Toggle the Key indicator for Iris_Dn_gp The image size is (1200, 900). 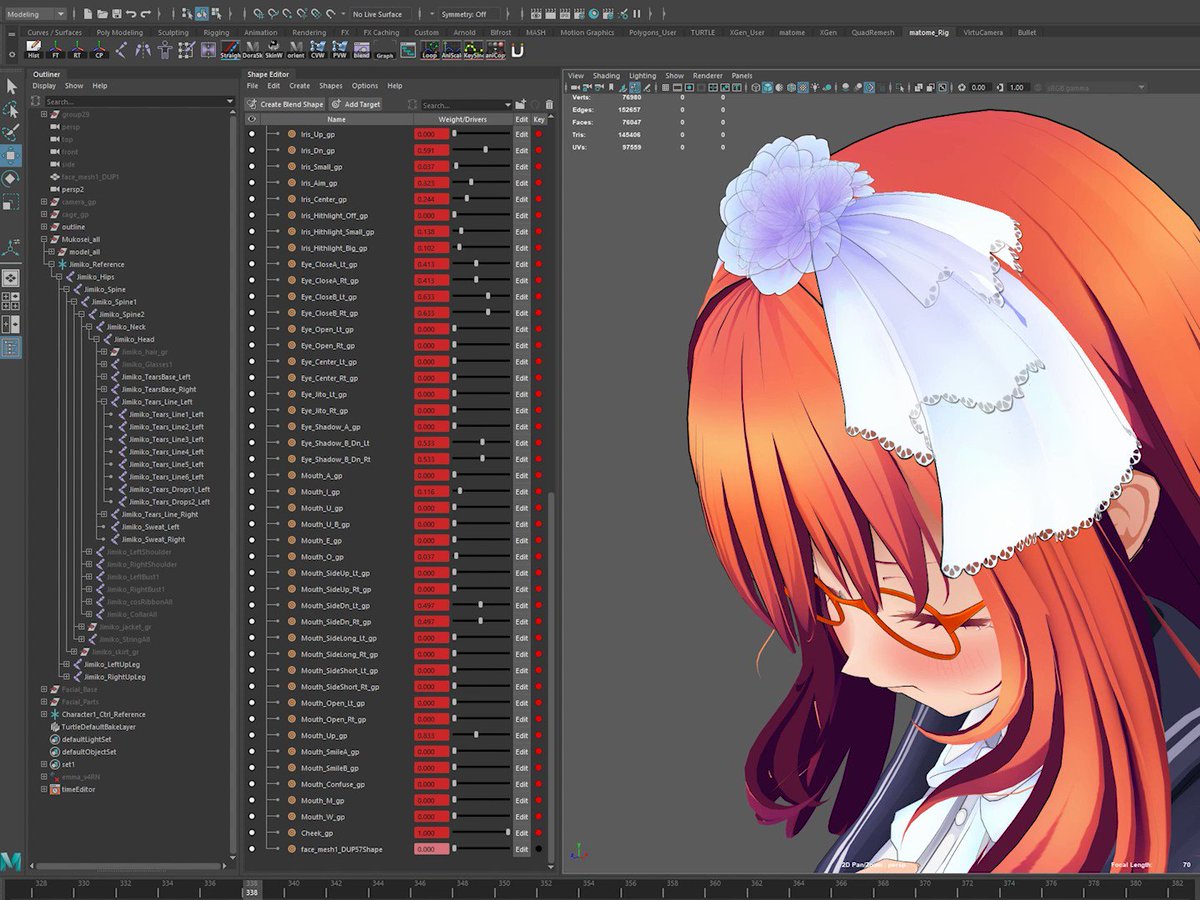point(539,150)
